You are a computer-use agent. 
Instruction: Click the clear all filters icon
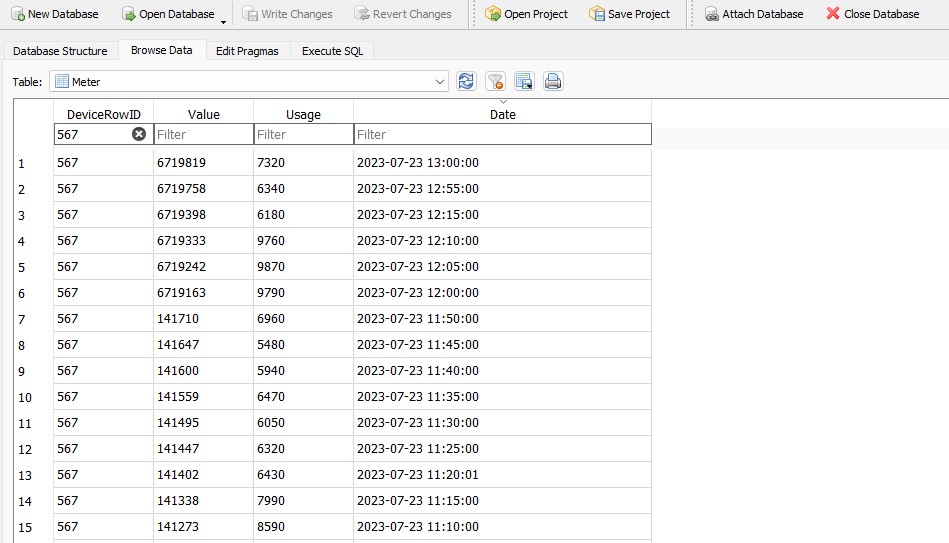[495, 81]
